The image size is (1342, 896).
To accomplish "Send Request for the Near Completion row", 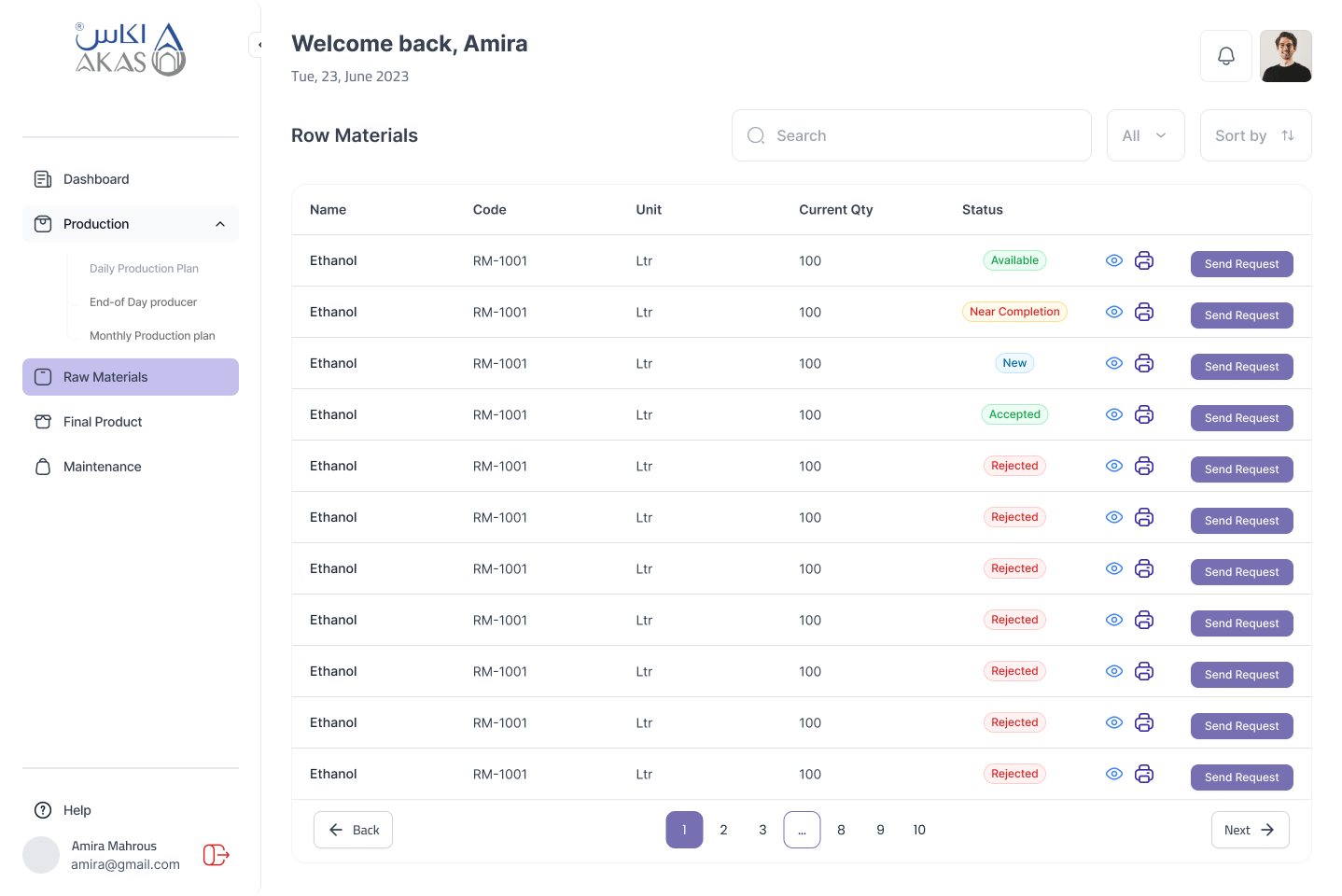I will (x=1242, y=315).
